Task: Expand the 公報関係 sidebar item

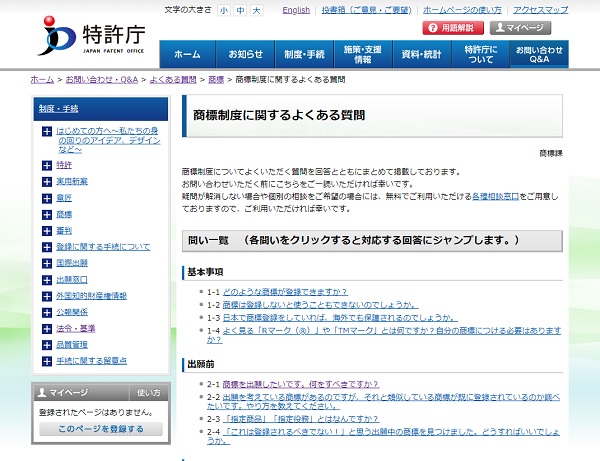Action: coord(47,313)
